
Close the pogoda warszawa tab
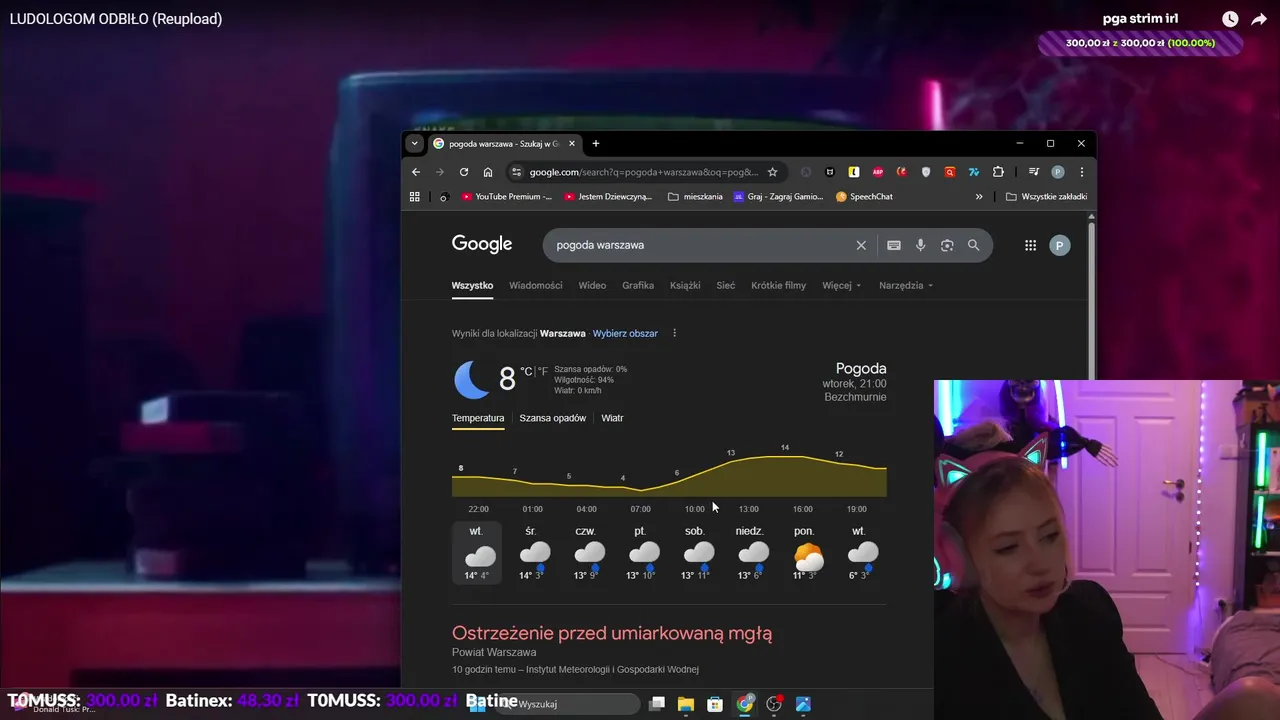(572, 143)
